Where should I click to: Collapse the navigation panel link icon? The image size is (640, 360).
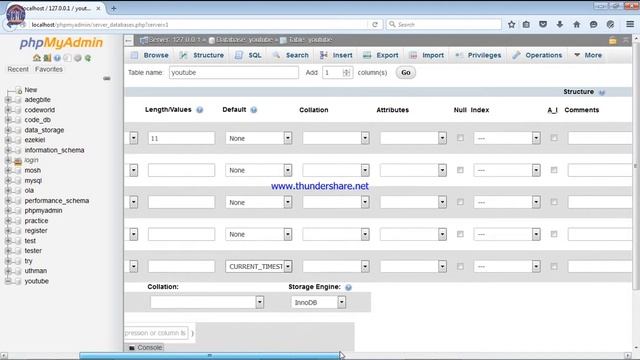tap(107, 78)
